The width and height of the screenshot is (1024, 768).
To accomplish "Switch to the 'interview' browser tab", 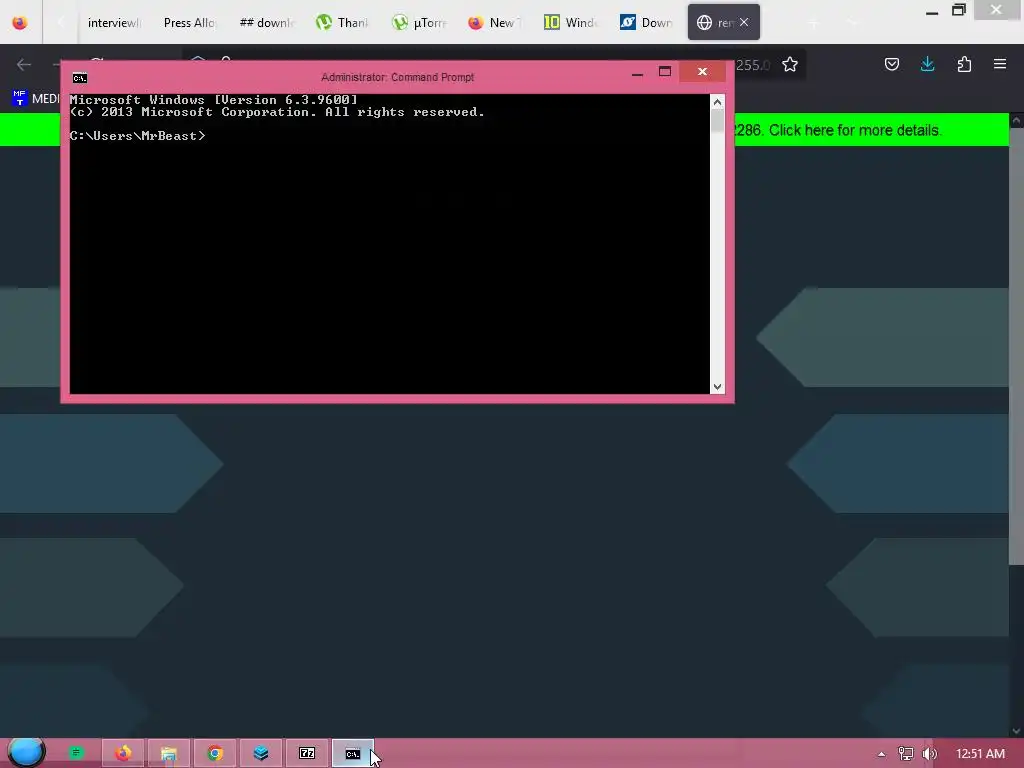I will [x=114, y=23].
